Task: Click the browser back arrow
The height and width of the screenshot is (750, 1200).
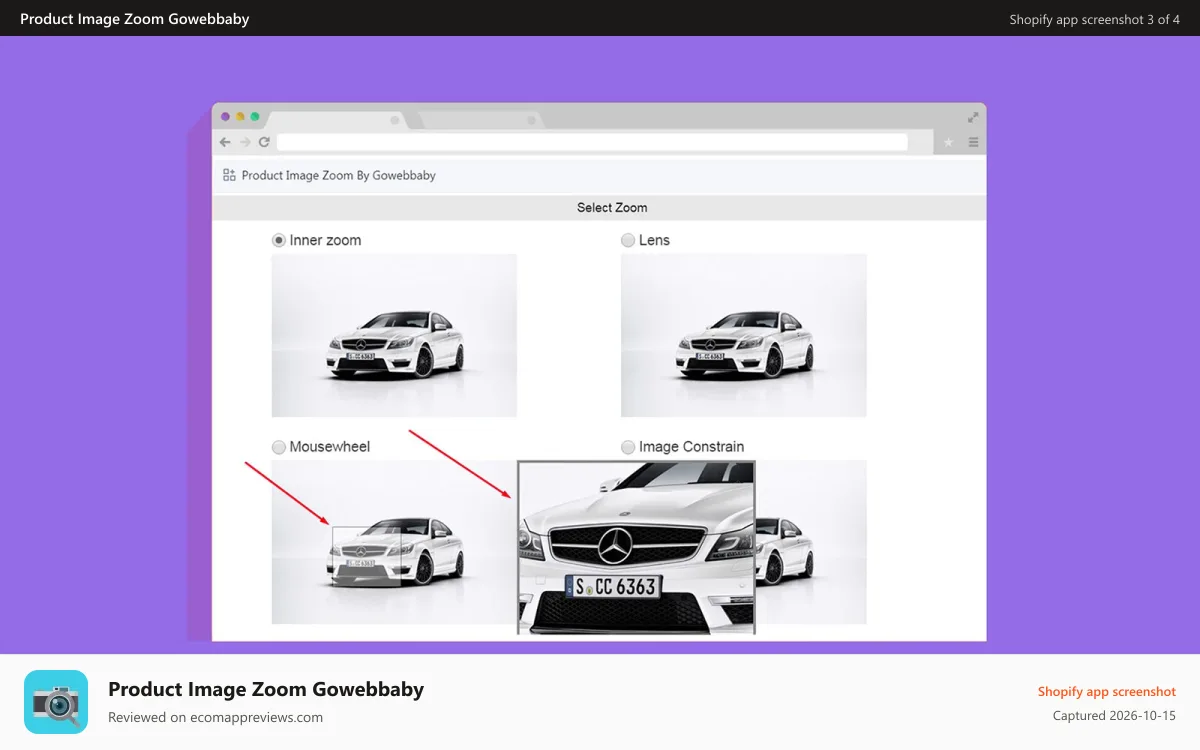Action: (225, 142)
